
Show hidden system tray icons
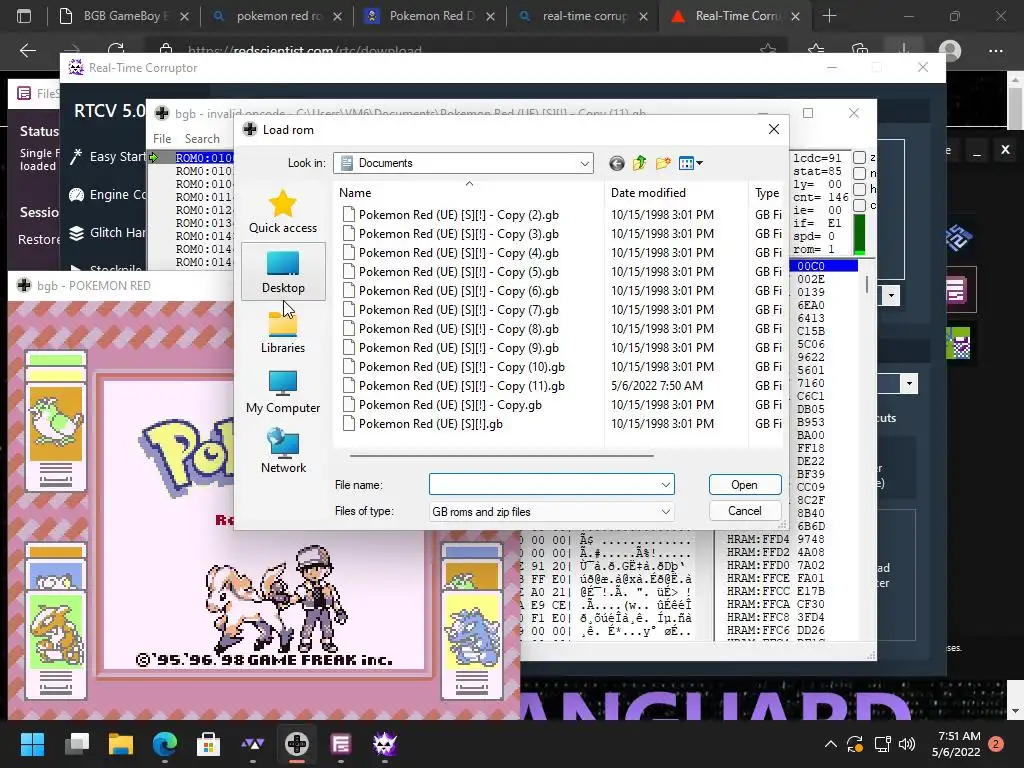tap(831, 744)
